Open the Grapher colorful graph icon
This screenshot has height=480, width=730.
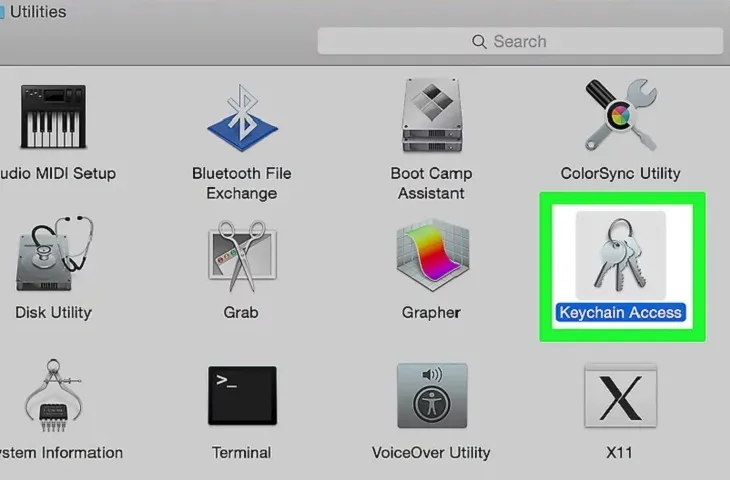(431, 256)
